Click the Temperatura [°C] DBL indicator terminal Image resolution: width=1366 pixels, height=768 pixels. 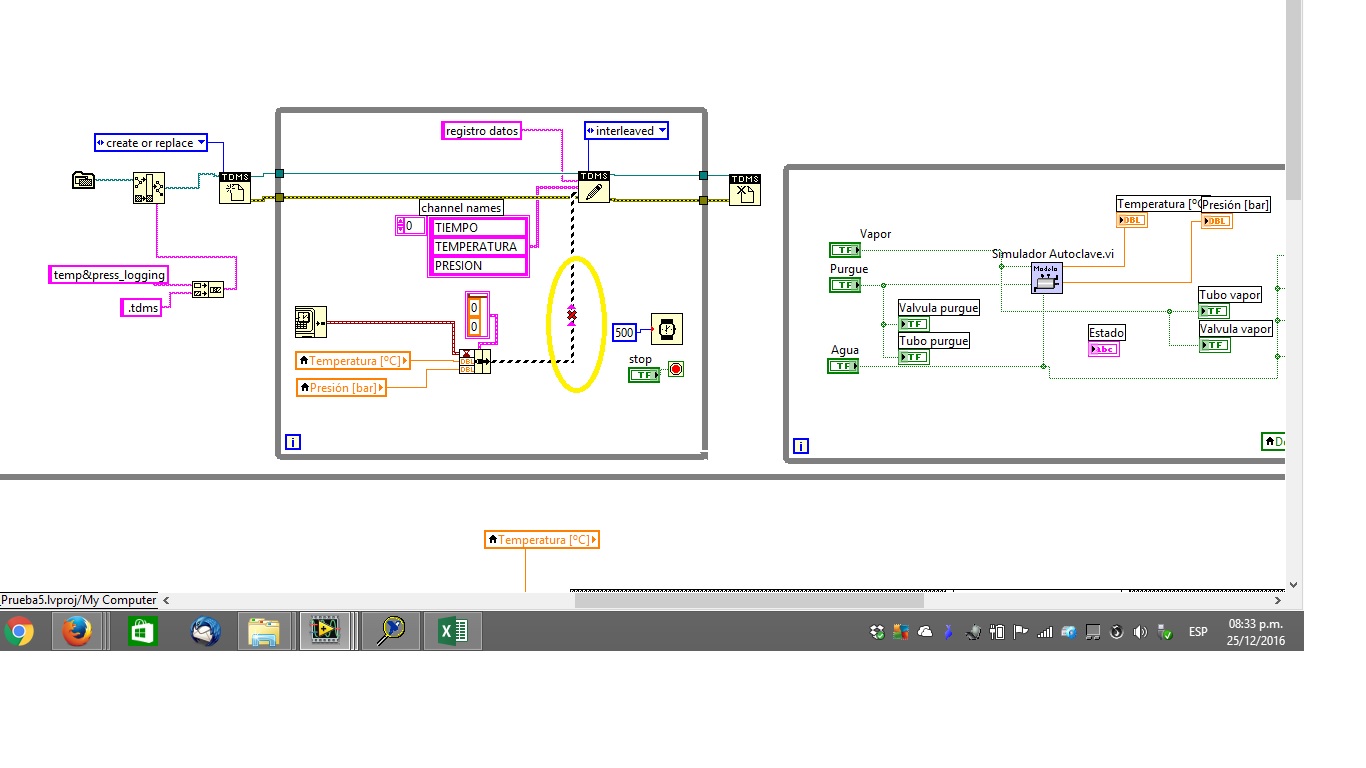tap(1132, 220)
